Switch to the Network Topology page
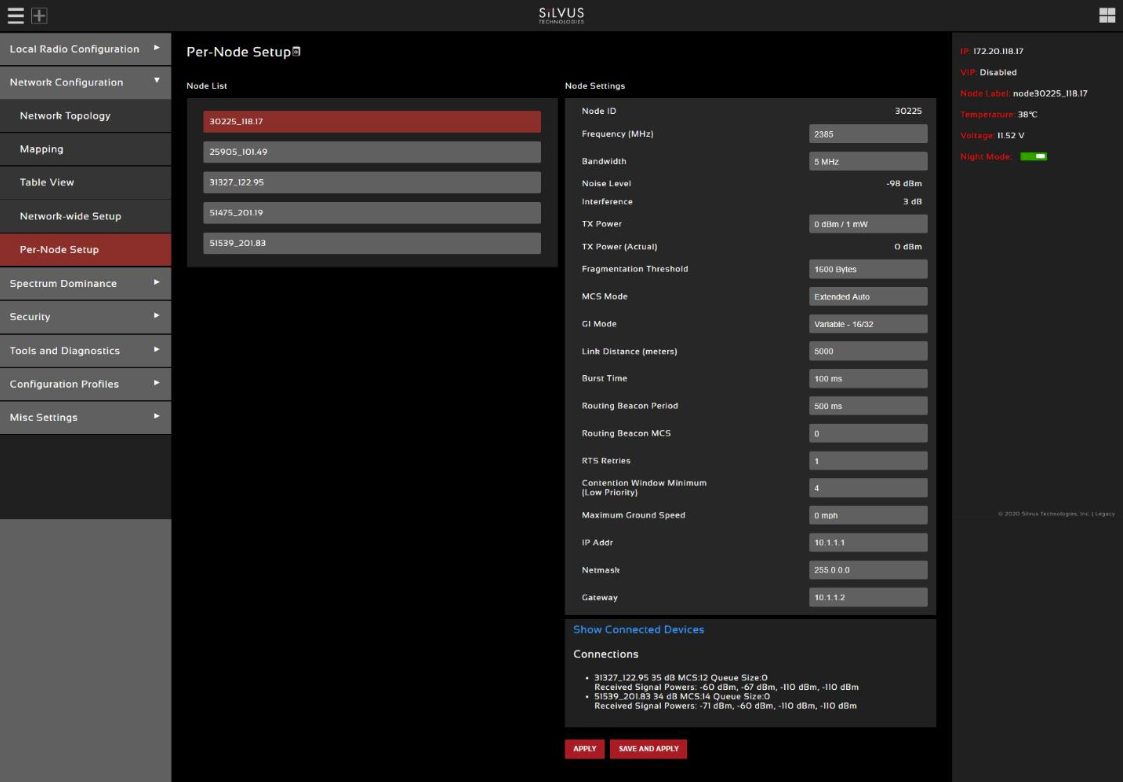This screenshot has width=1123, height=782. pos(86,114)
